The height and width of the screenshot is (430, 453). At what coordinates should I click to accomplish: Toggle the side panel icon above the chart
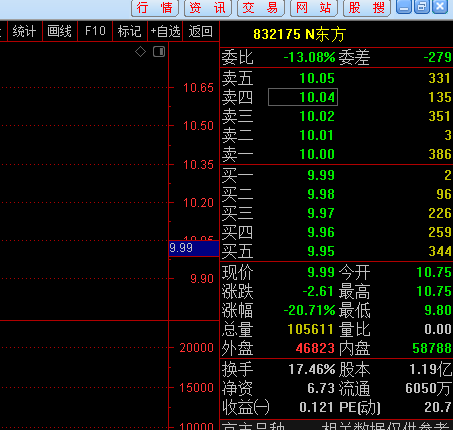(x=159, y=52)
